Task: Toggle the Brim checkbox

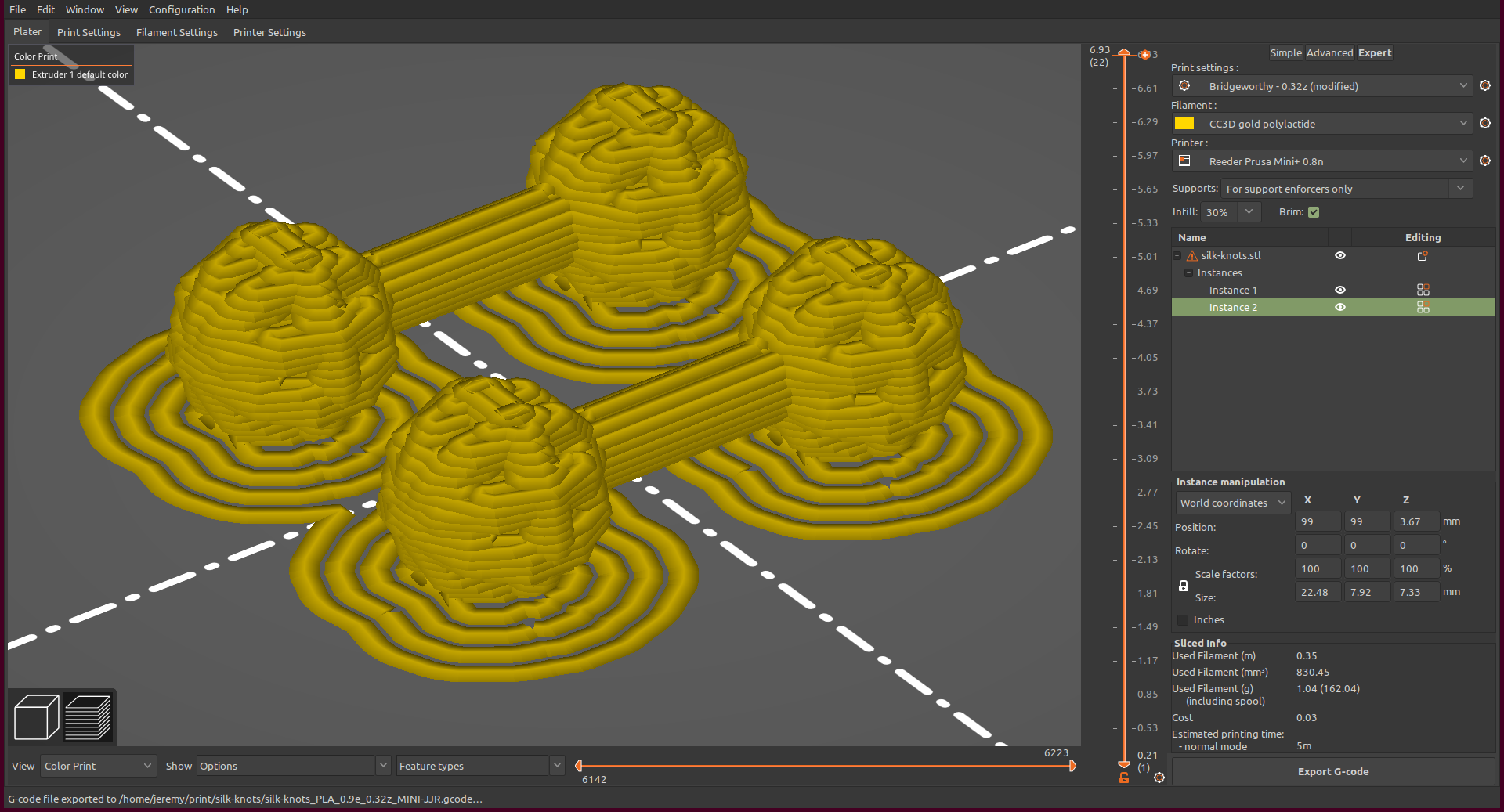Action: [x=1314, y=212]
